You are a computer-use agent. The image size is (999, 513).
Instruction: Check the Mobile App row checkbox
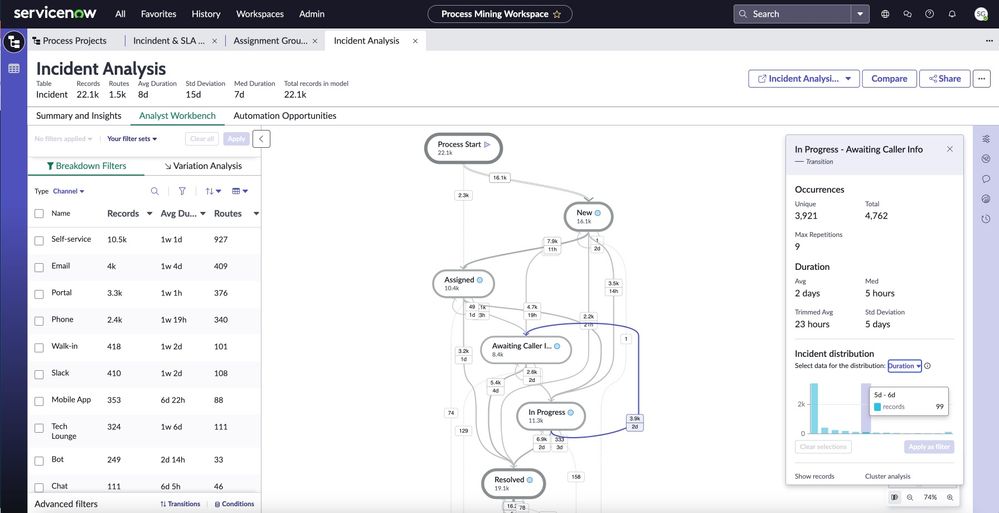[39, 401]
